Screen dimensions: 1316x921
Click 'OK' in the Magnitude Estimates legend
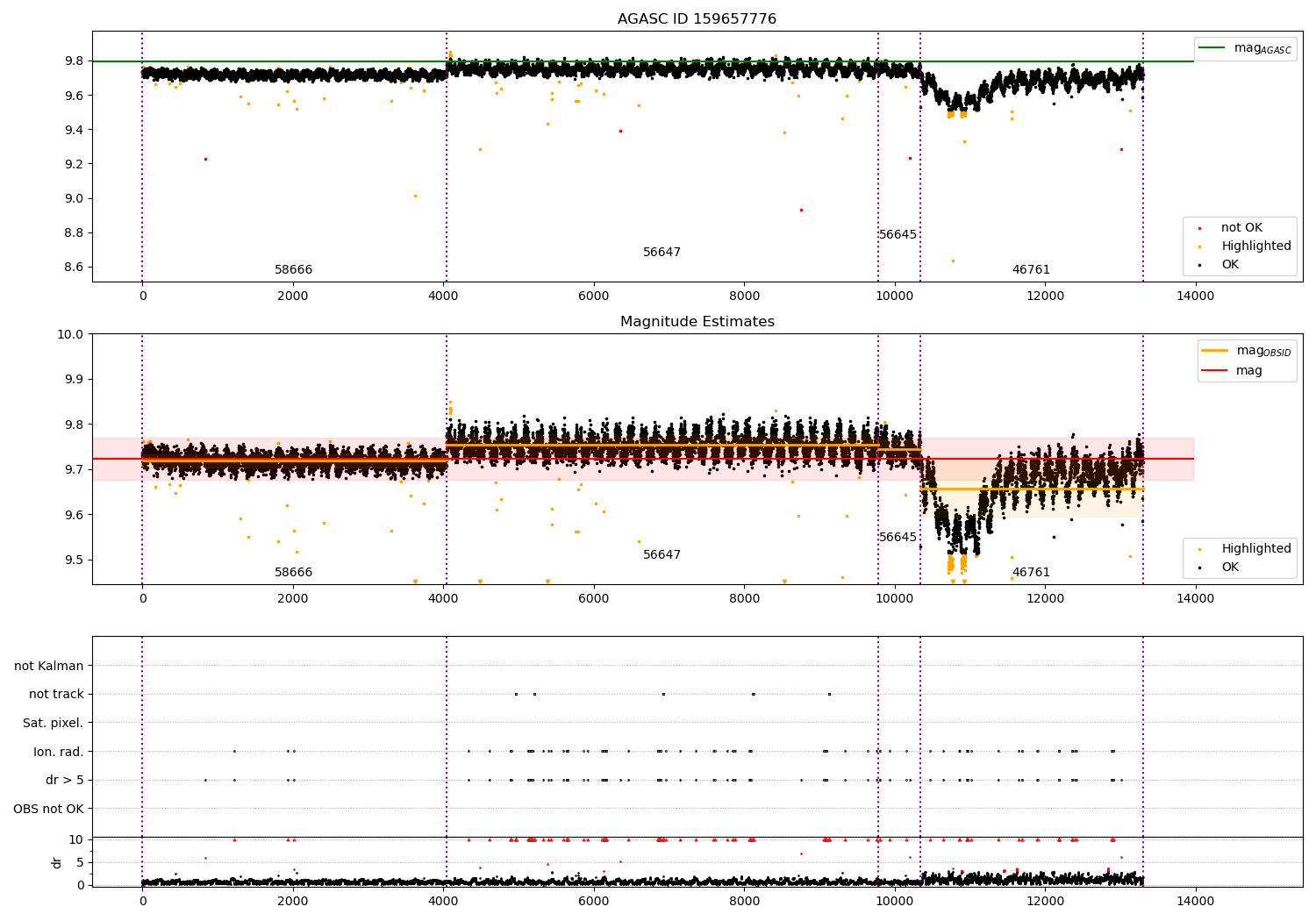pyautogui.click(x=1230, y=568)
